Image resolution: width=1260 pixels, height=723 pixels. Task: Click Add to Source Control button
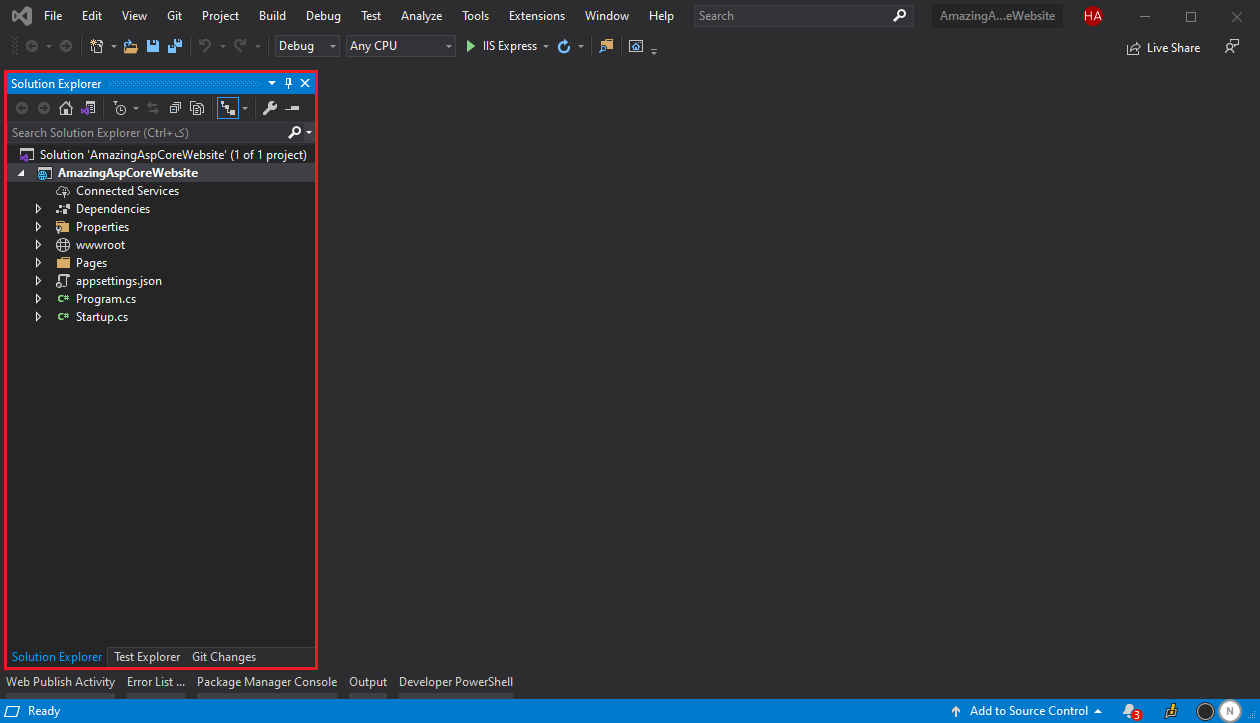tap(1026, 711)
